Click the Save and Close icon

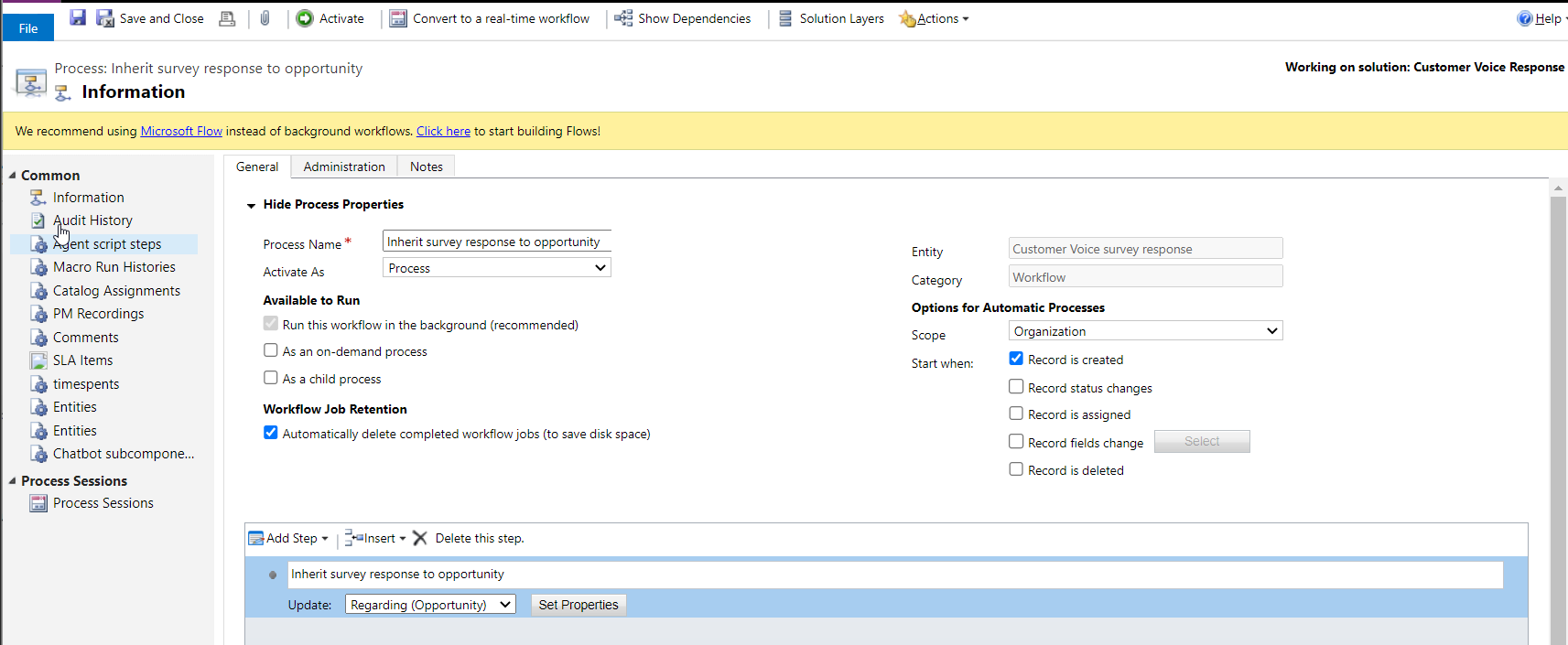tap(105, 17)
